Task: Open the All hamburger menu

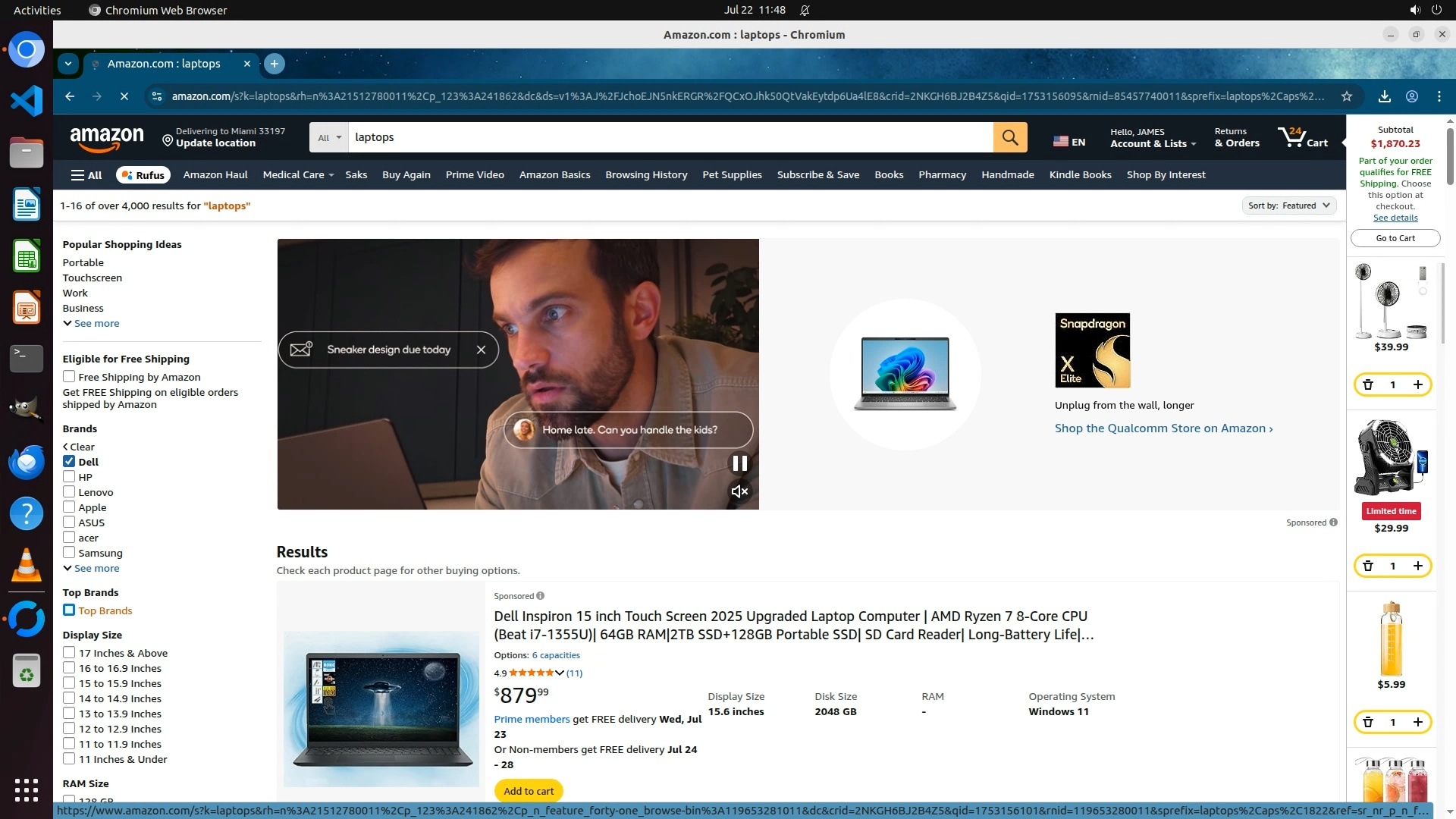Action: pos(86,175)
